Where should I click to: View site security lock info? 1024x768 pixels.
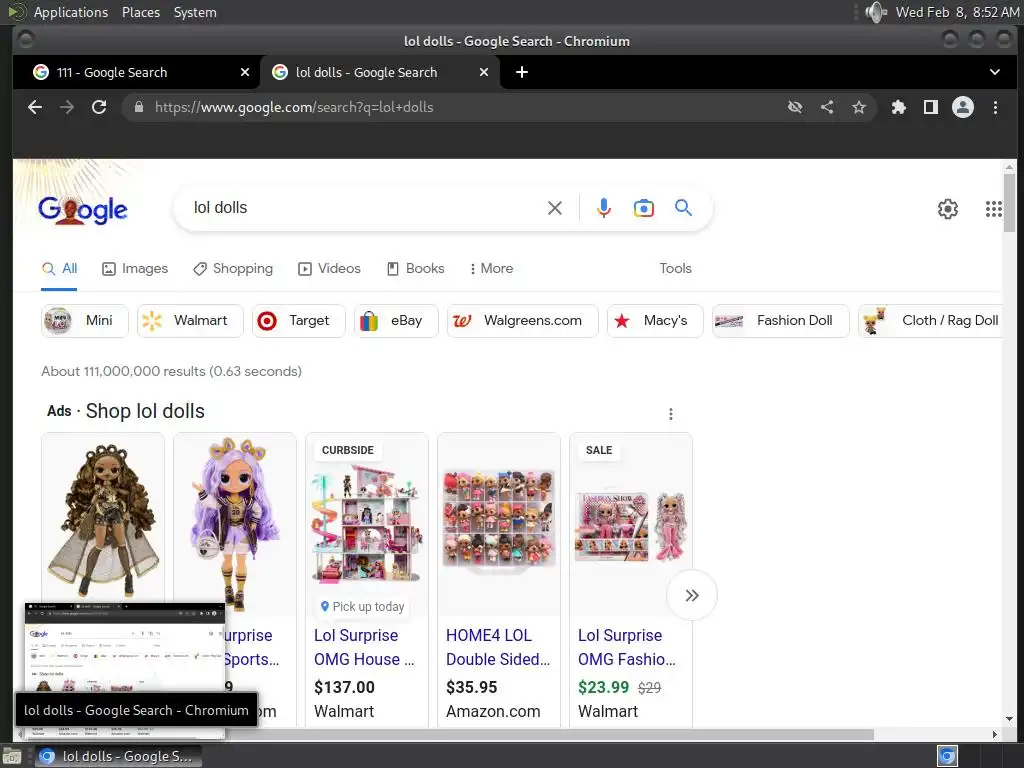[x=138, y=107]
